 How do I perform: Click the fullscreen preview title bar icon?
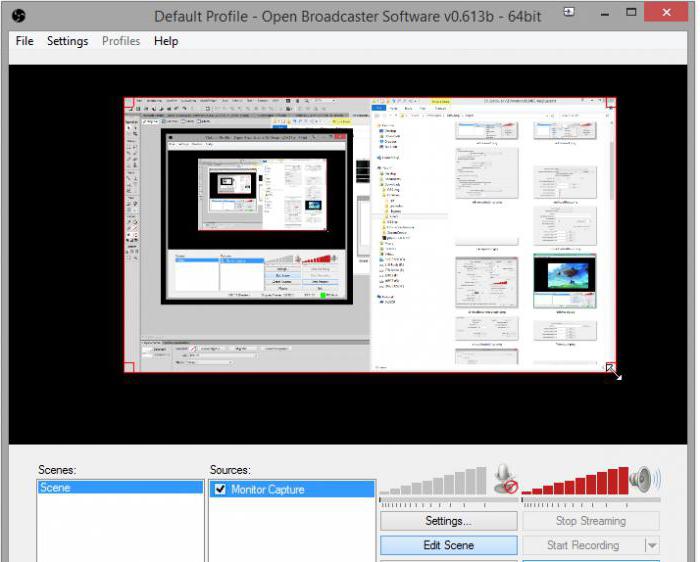(569, 12)
